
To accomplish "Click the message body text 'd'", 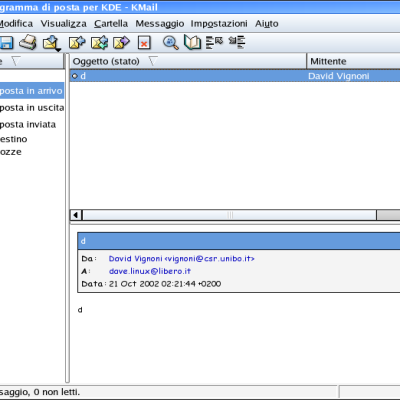I will click(80, 310).
